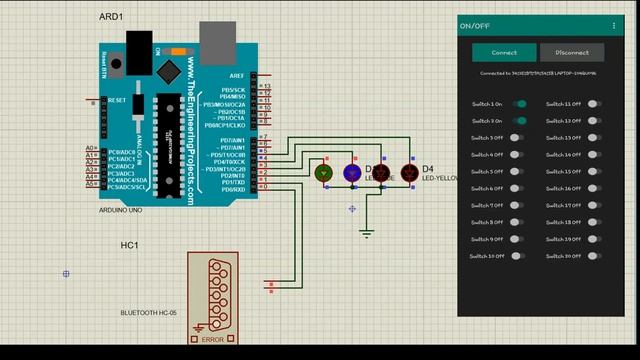
Task: Enable Switch 16 toggle
Action: coord(594,189)
